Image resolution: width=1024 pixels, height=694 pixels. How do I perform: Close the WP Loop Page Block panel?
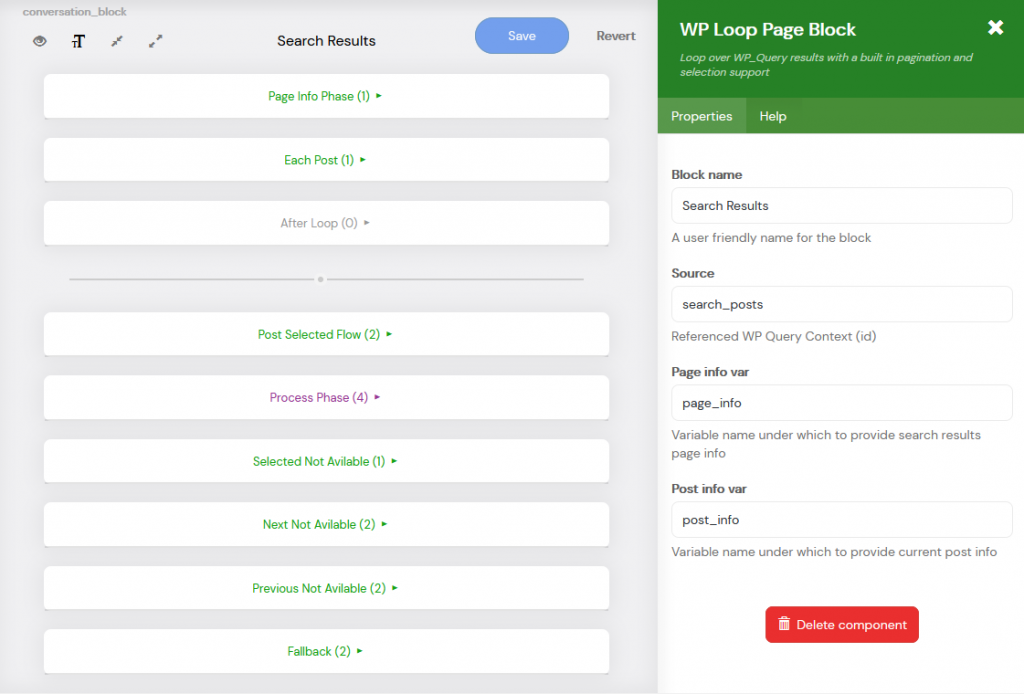995,27
